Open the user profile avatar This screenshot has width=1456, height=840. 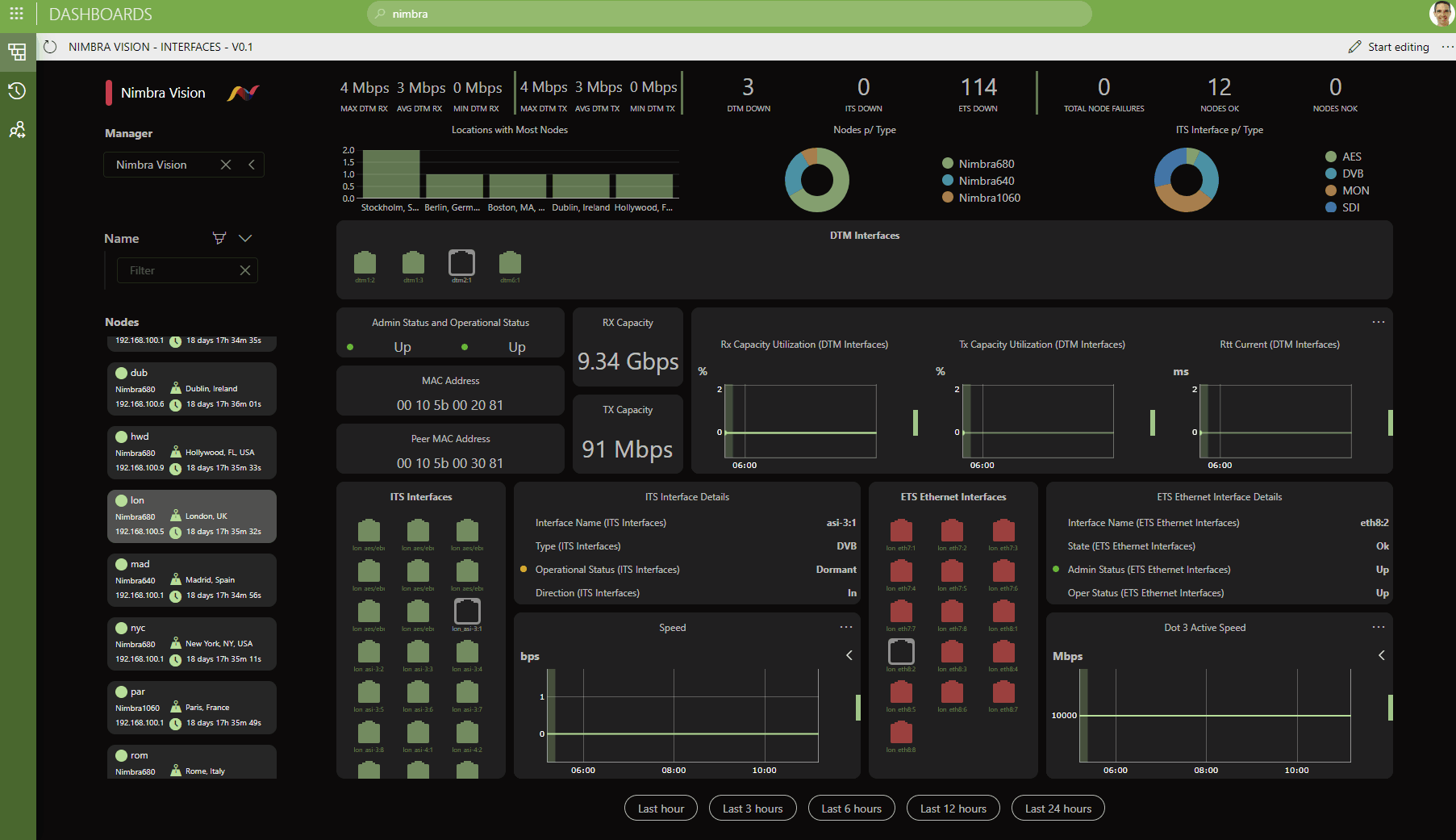pos(1441,14)
